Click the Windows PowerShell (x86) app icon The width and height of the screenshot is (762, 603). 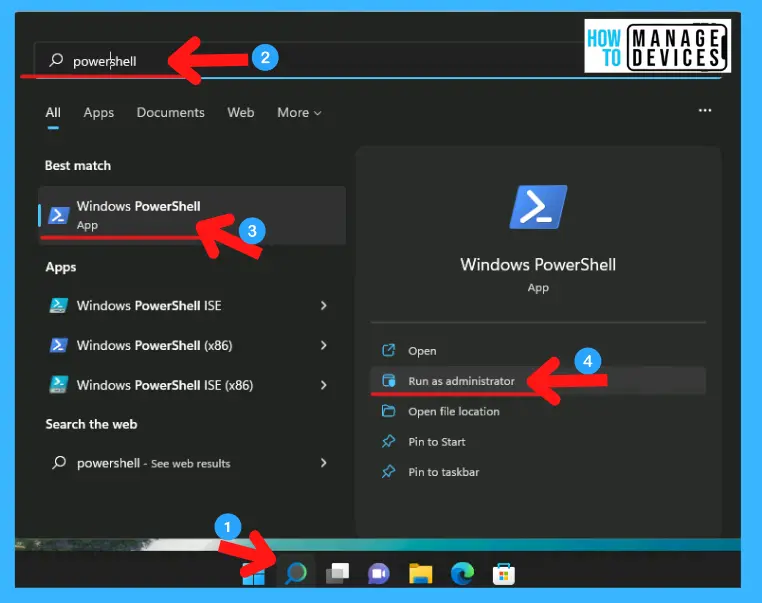[58, 345]
